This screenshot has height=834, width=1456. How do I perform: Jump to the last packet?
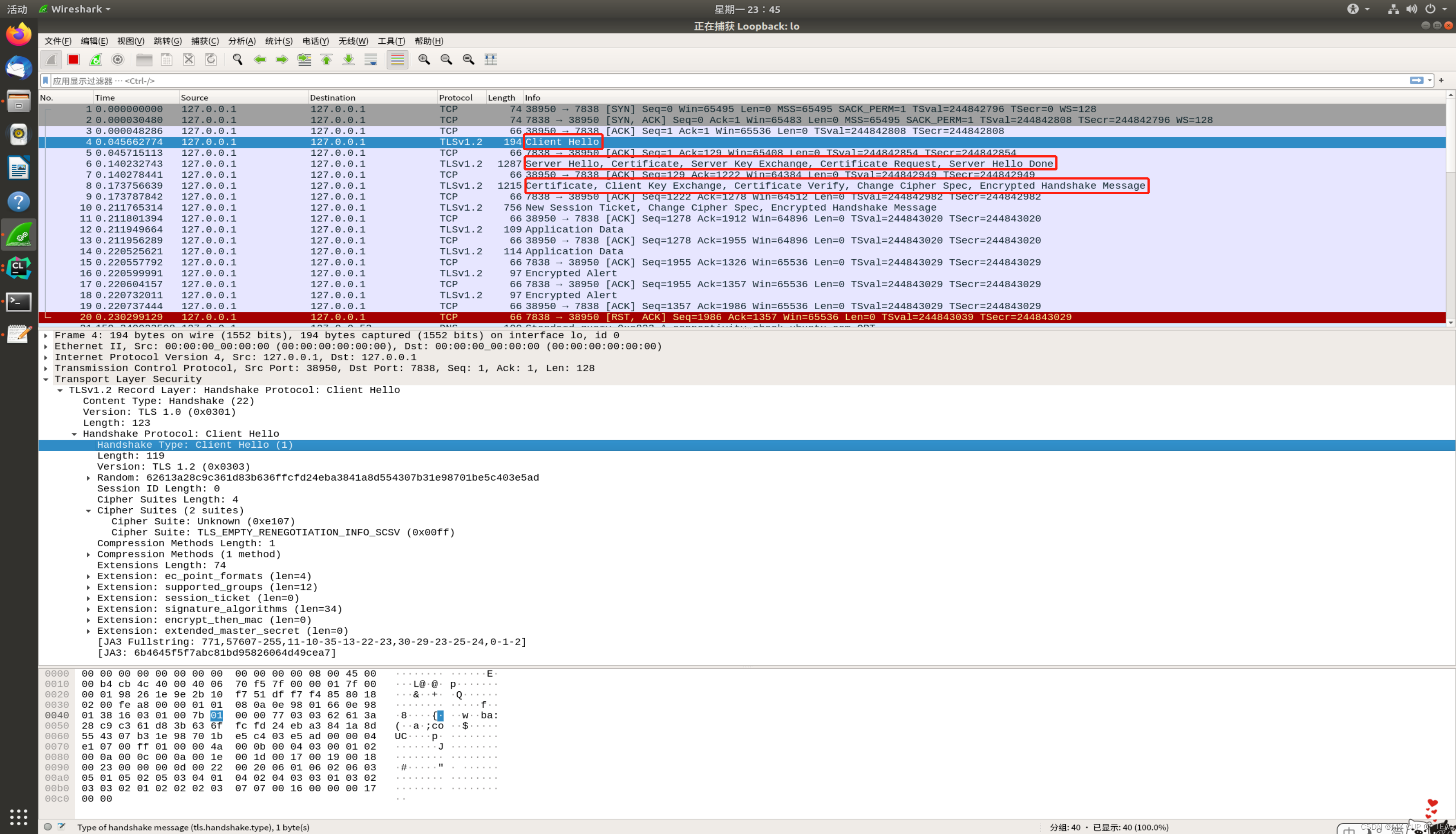pyautogui.click(x=348, y=60)
